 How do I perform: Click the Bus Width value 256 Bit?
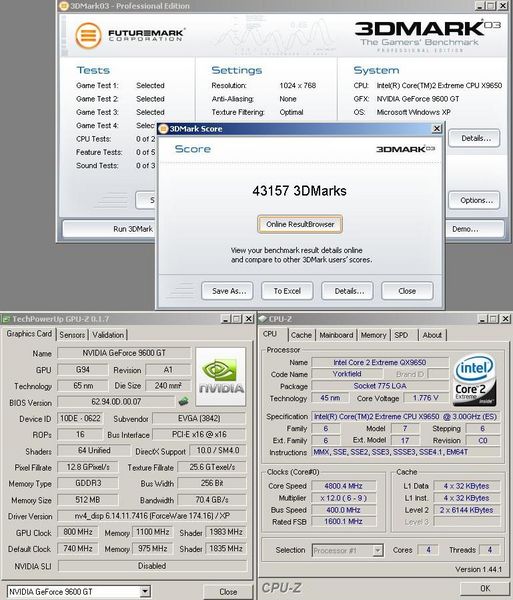pyautogui.click(x=212, y=483)
